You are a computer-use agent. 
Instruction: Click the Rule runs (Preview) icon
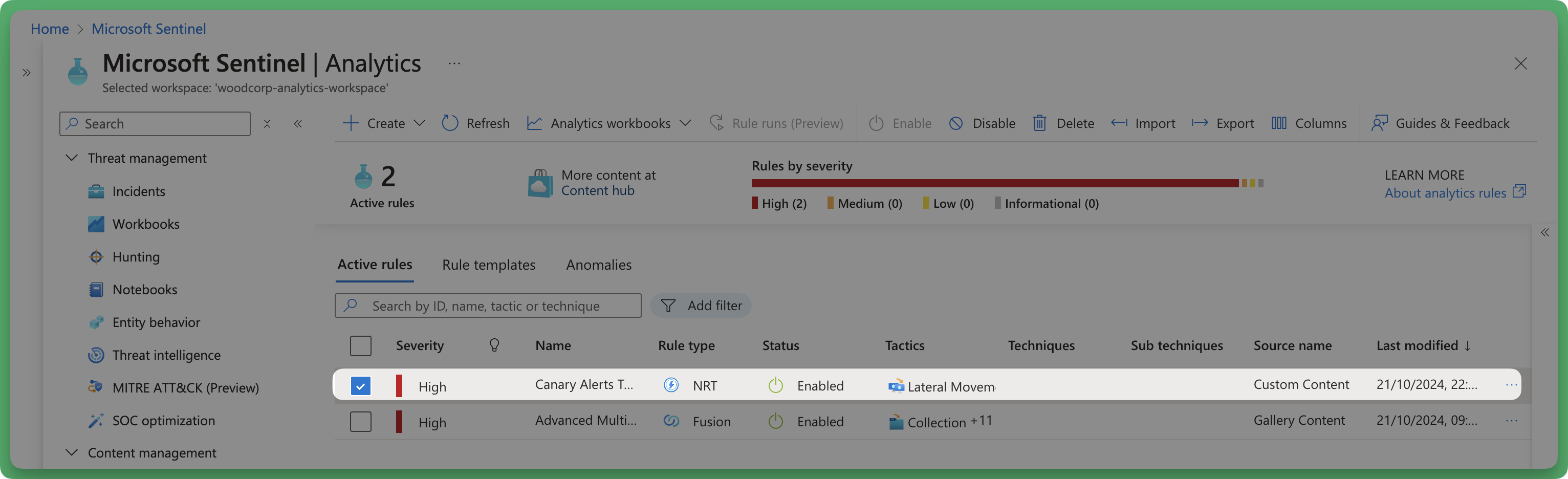(x=716, y=123)
